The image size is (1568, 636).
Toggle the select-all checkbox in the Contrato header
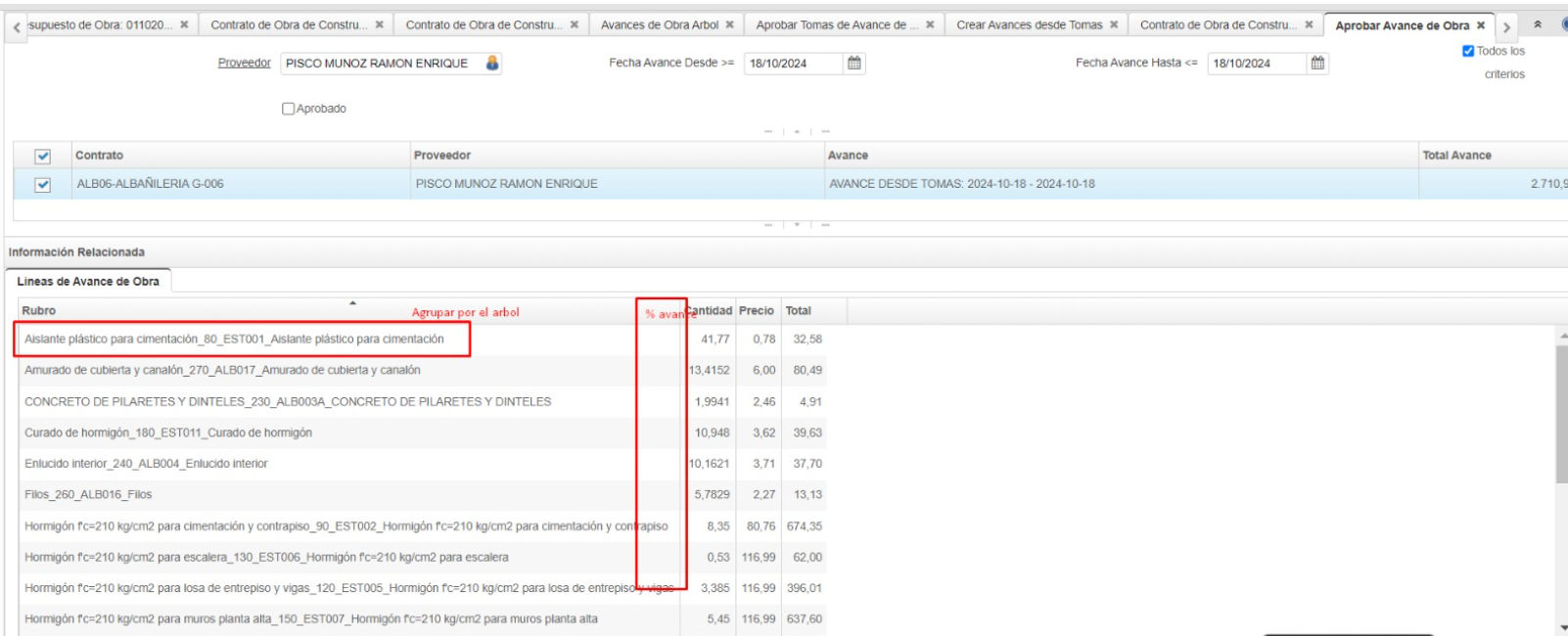click(43, 156)
